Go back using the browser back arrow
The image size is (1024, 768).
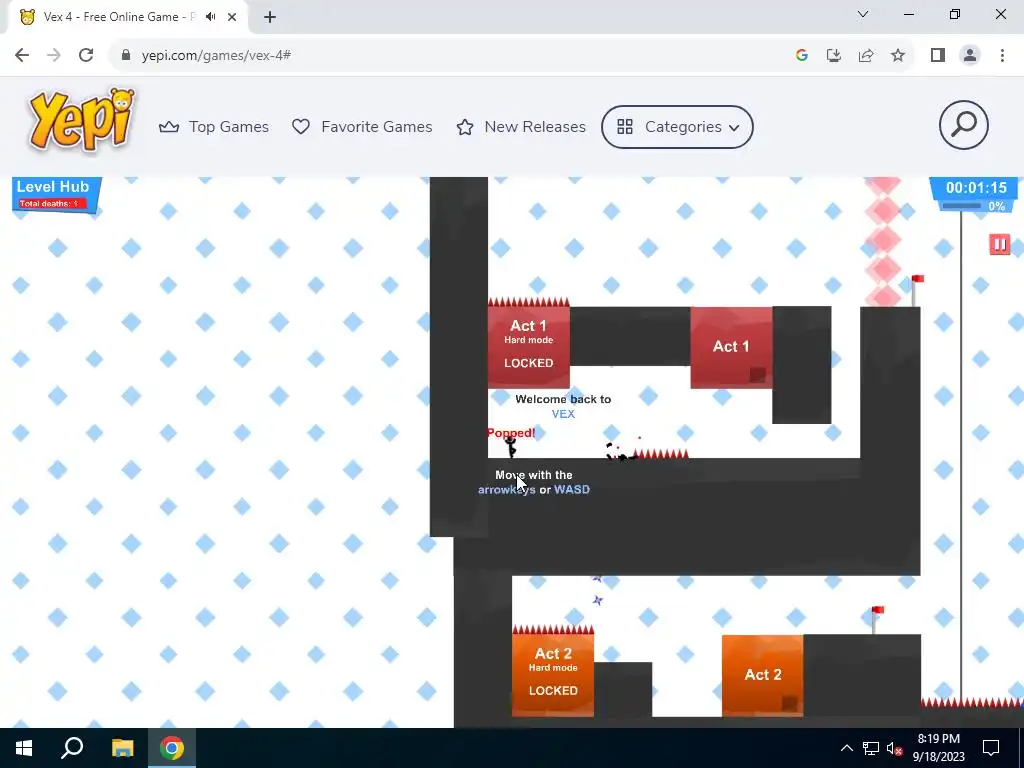point(22,56)
